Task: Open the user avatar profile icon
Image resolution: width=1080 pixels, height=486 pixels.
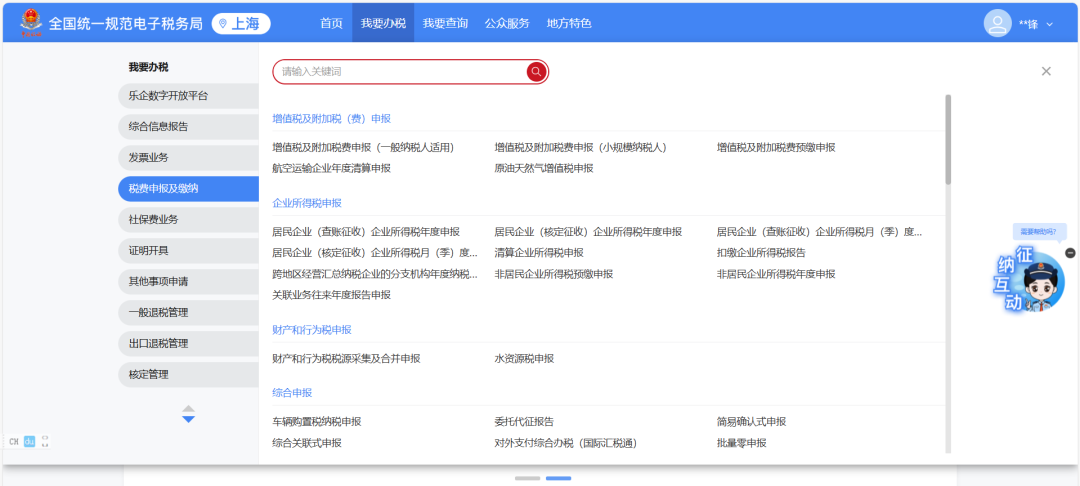Action: pyautogui.click(x=997, y=22)
